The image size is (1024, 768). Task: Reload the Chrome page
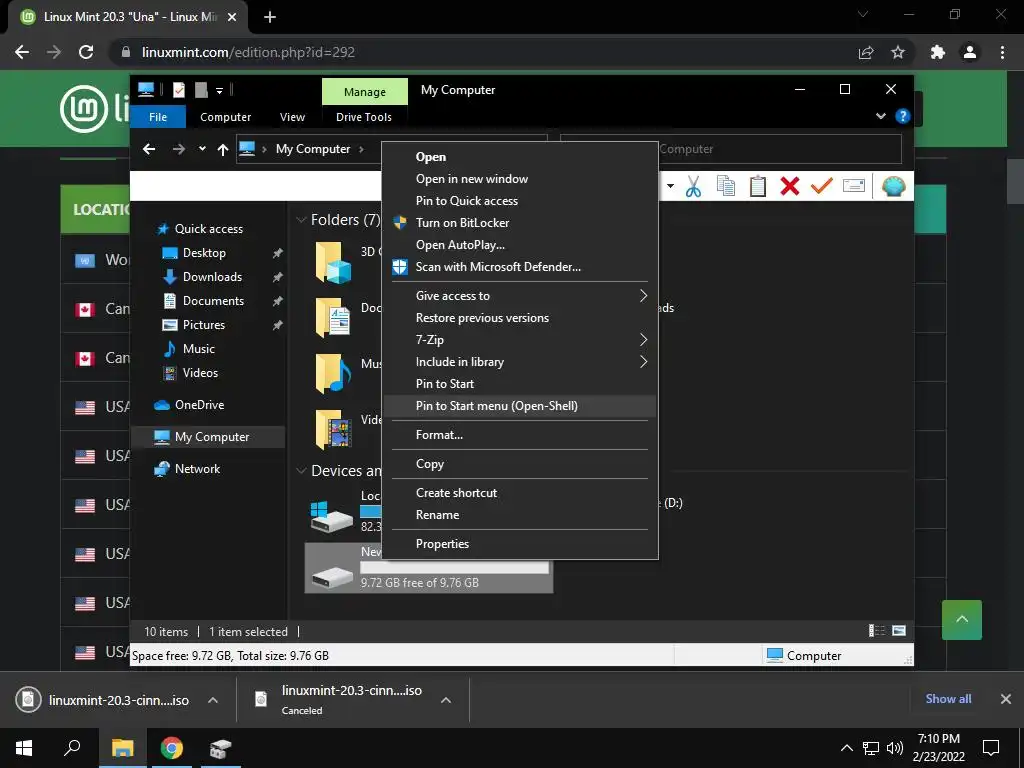86,52
